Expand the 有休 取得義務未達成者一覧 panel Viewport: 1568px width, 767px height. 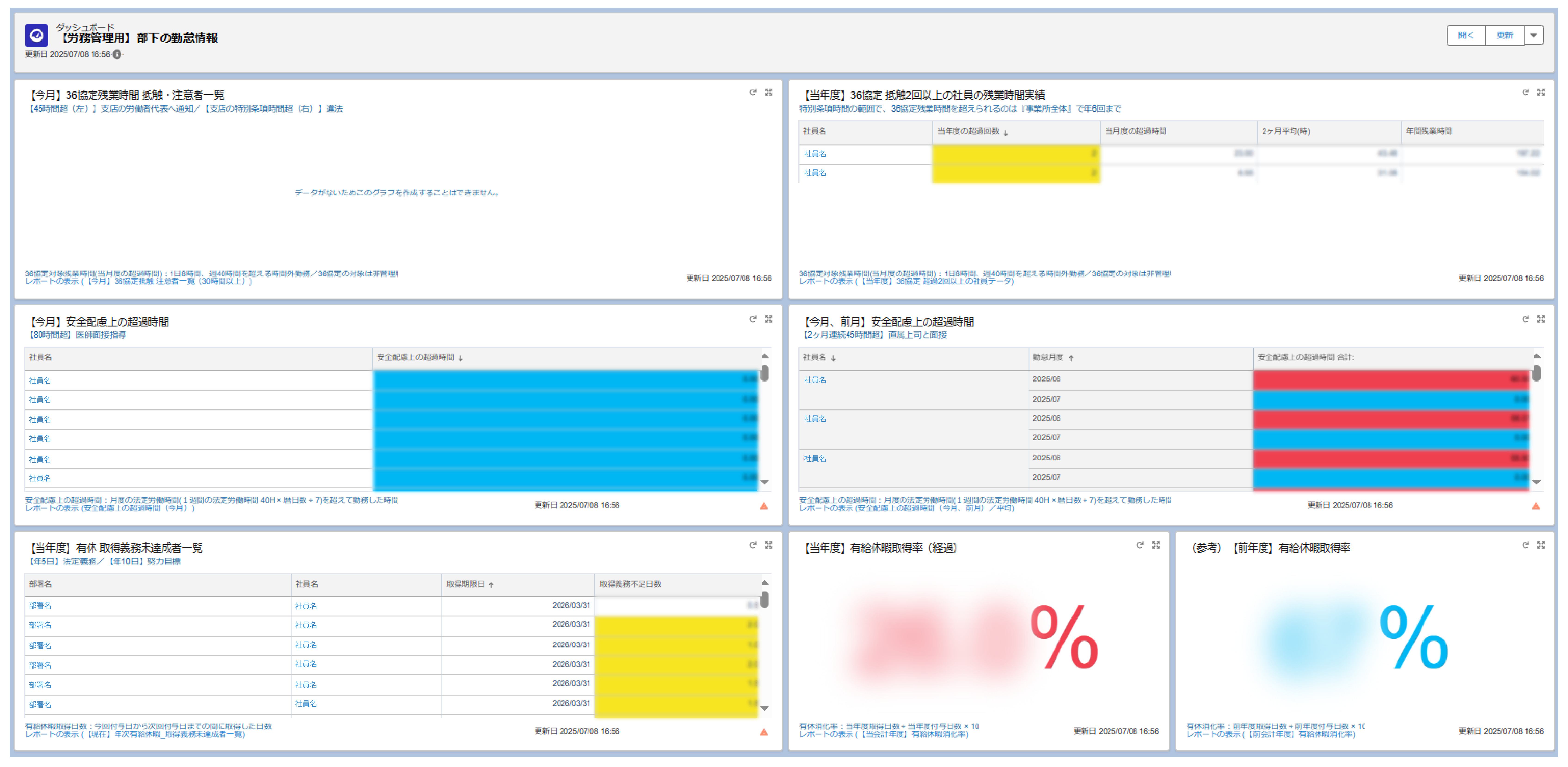point(769,545)
